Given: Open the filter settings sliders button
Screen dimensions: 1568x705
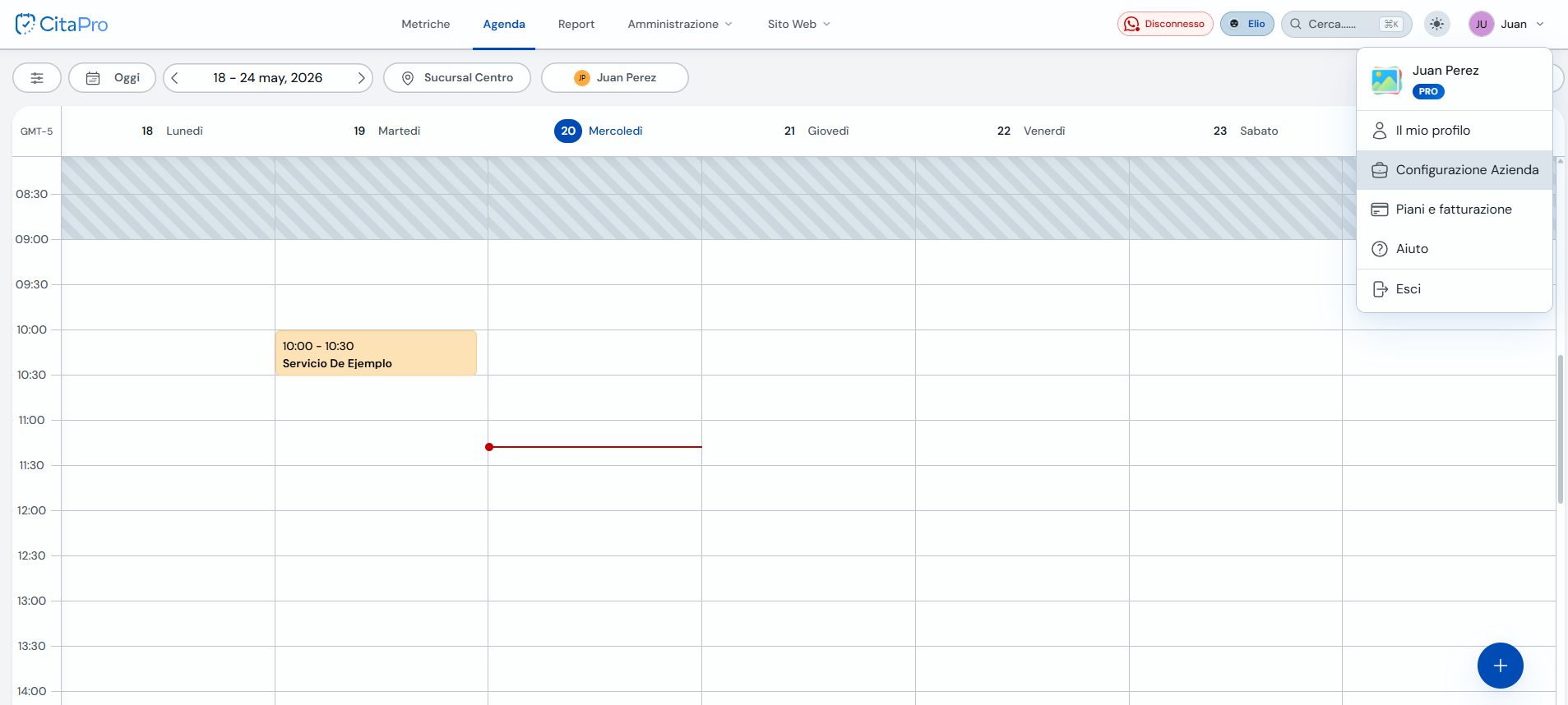Looking at the screenshot, I should tap(37, 78).
